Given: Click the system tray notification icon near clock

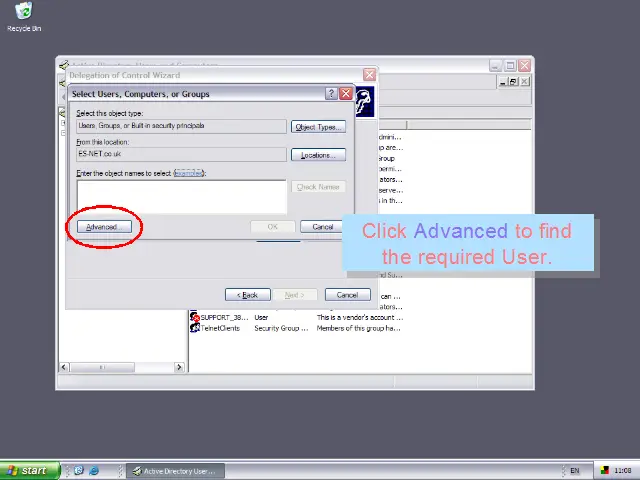Looking at the screenshot, I should coord(604,470).
